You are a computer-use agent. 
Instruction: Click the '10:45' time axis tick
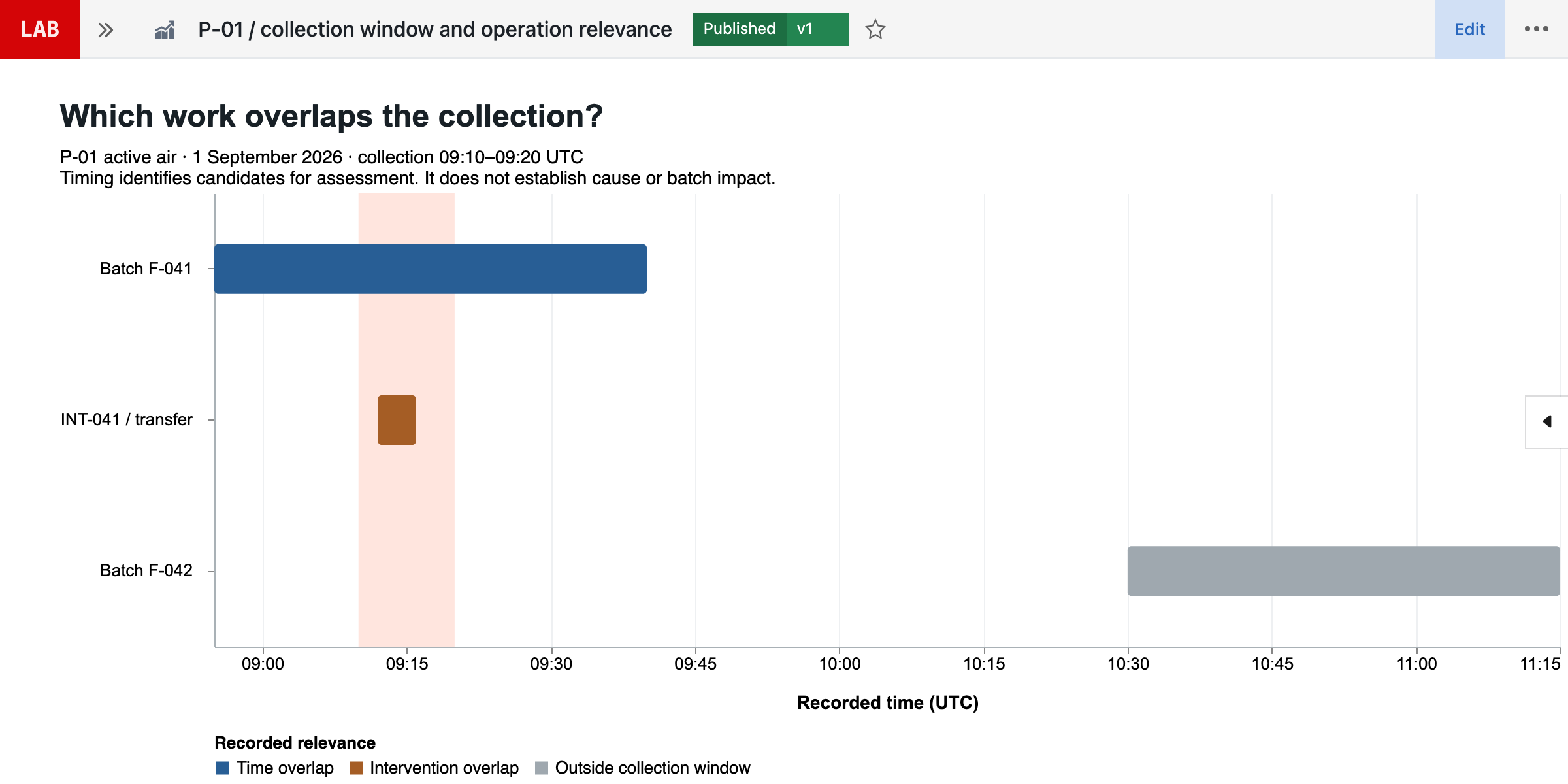click(1272, 664)
